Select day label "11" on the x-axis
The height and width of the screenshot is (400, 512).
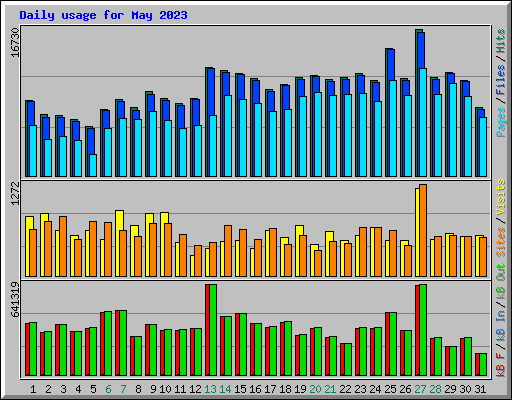tap(180, 389)
